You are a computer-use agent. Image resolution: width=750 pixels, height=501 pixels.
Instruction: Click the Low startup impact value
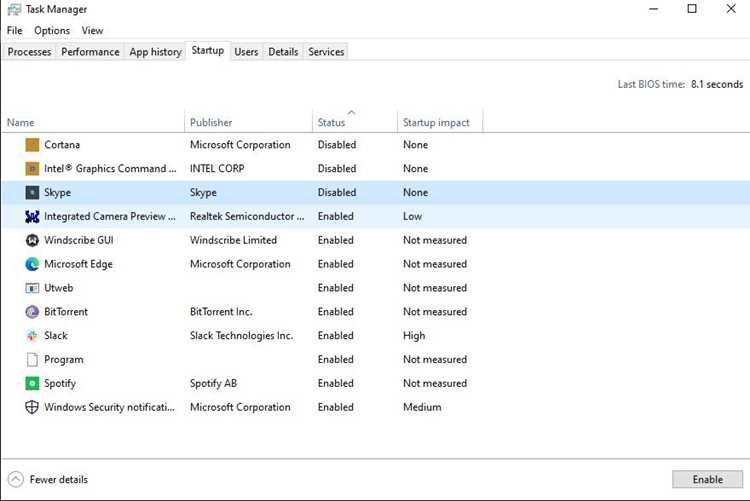pyautogui.click(x=412, y=216)
